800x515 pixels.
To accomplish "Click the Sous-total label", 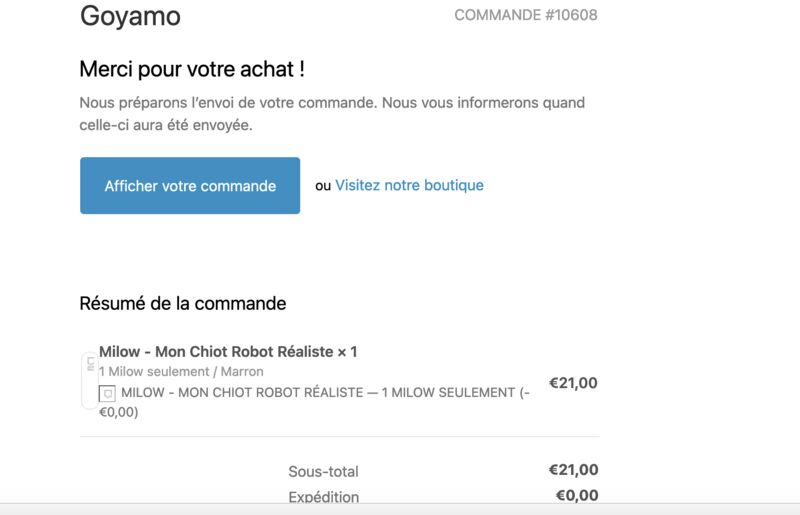I will (323, 472).
